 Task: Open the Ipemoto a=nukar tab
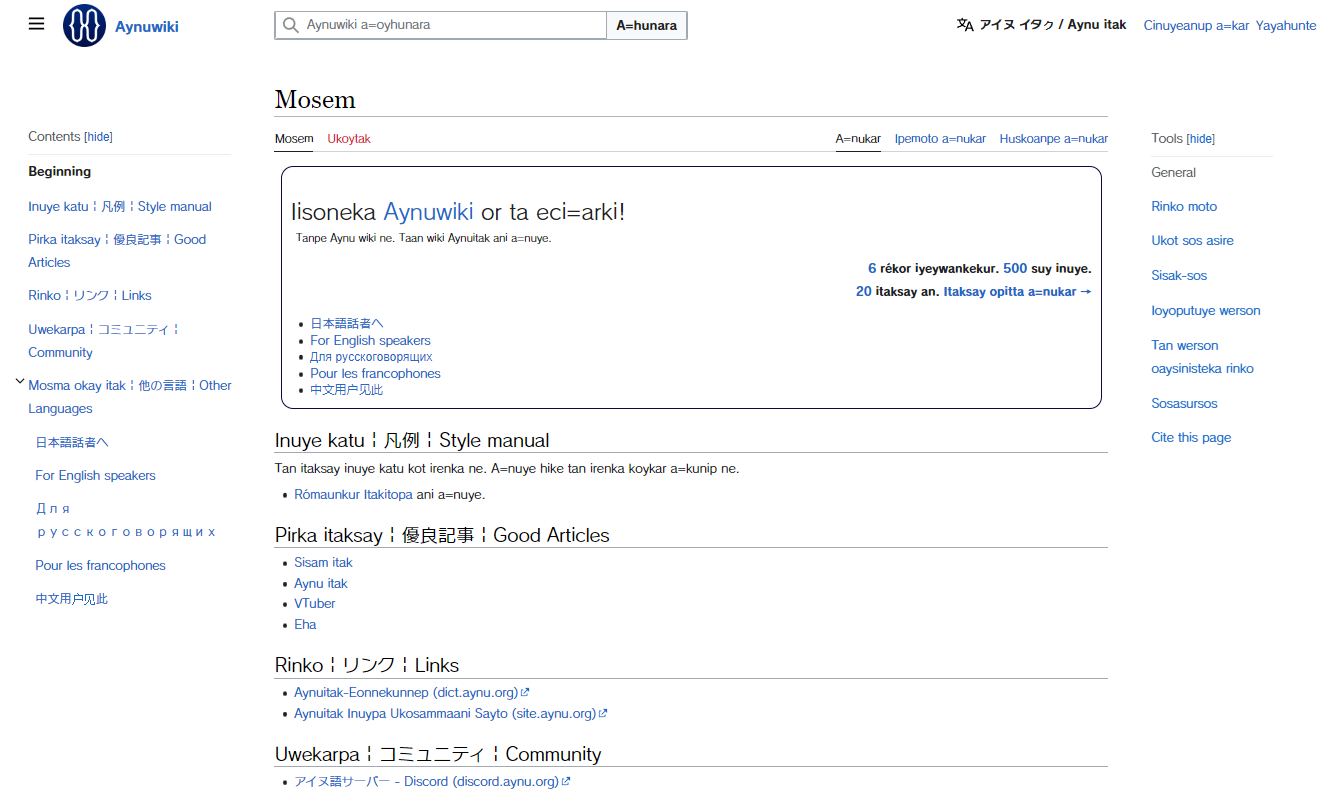tap(939, 139)
